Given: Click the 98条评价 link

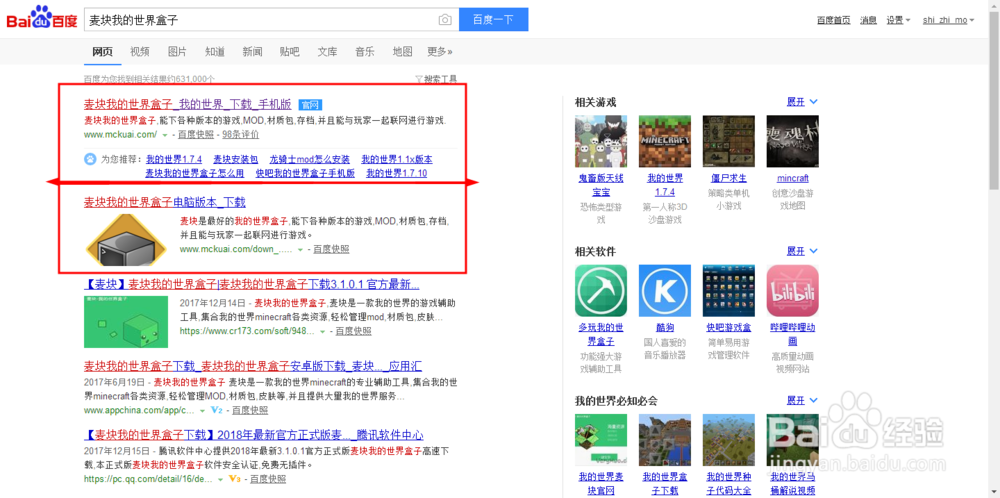Looking at the screenshot, I should click(x=240, y=135).
